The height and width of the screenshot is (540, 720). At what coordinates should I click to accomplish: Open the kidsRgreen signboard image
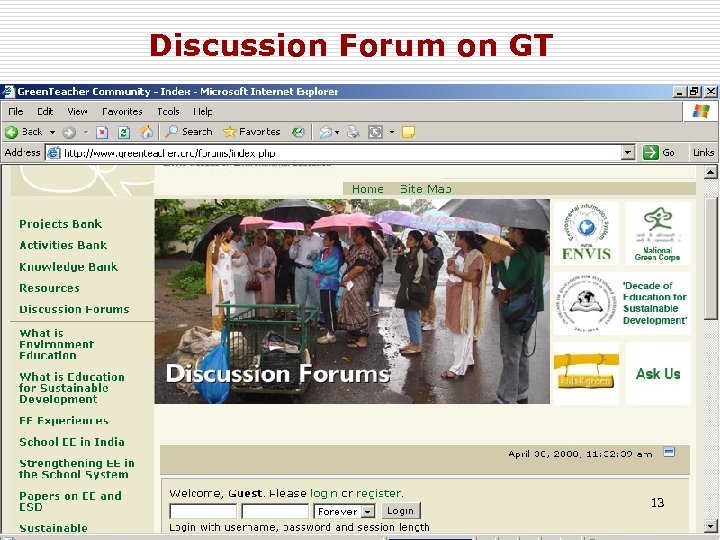point(586,372)
